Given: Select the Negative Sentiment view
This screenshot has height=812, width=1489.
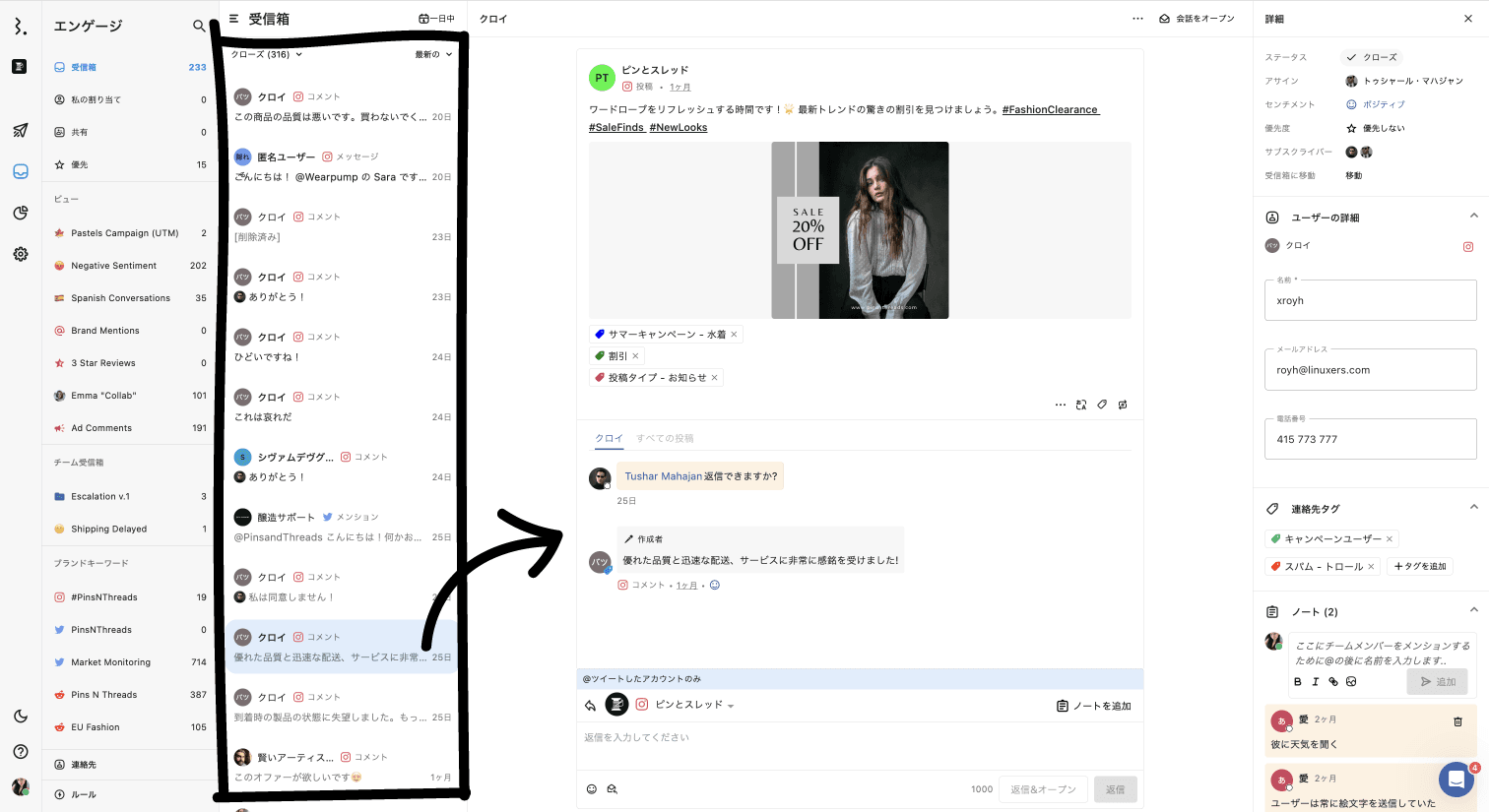Looking at the screenshot, I should 113,266.
